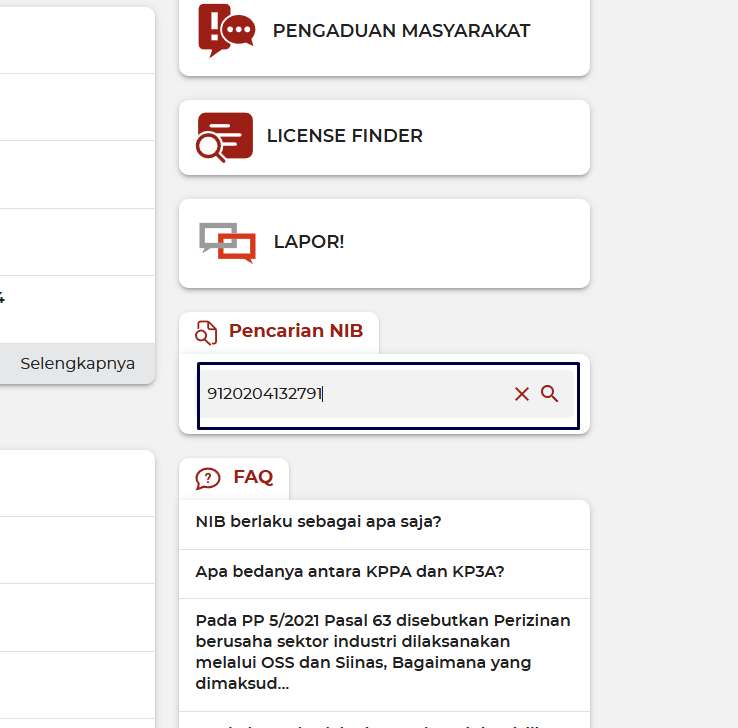Open the Pengaduan Masyarakat icon
The height and width of the screenshot is (728, 738).
point(226,31)
